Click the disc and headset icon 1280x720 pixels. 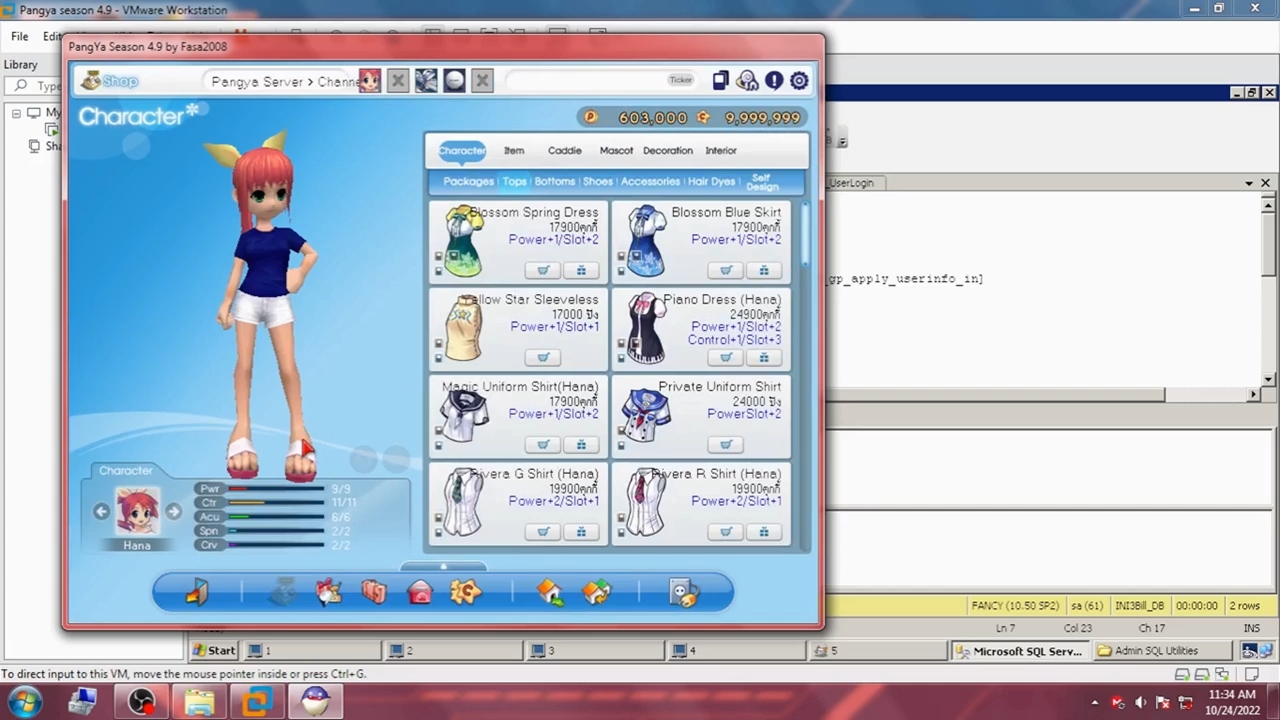tap(747, 81)
